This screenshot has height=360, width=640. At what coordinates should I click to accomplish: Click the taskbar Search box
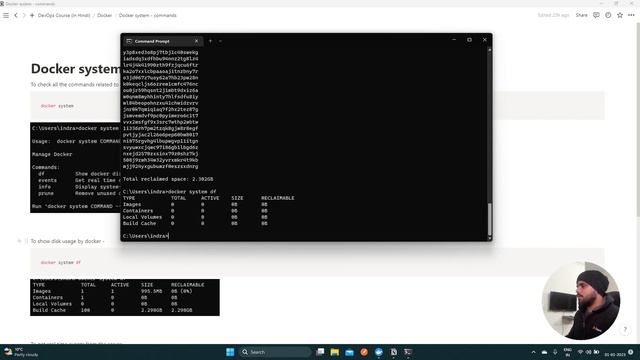(x=275, y=352)
